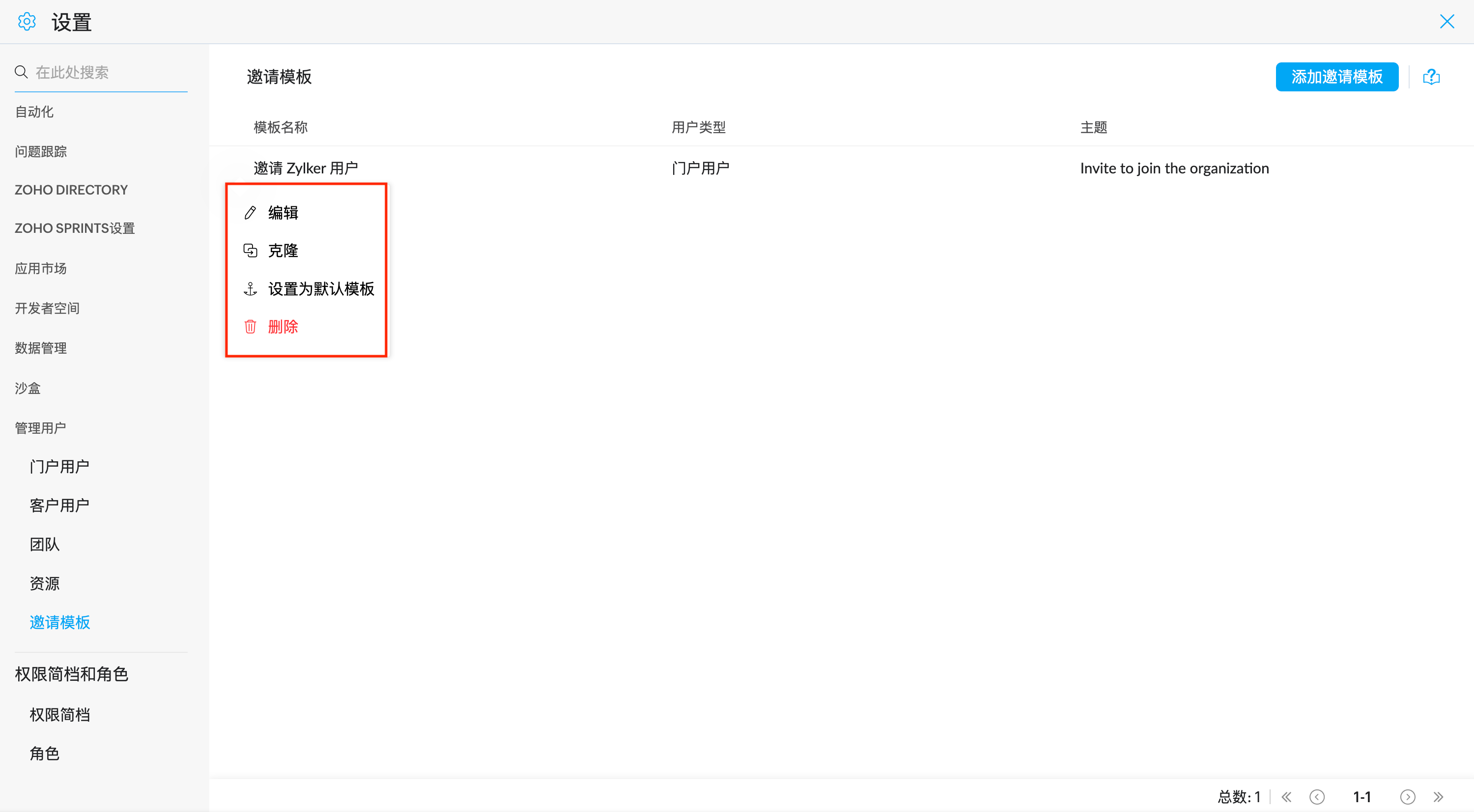Choose 克隆 from the context menu

[x=283, y=251]
